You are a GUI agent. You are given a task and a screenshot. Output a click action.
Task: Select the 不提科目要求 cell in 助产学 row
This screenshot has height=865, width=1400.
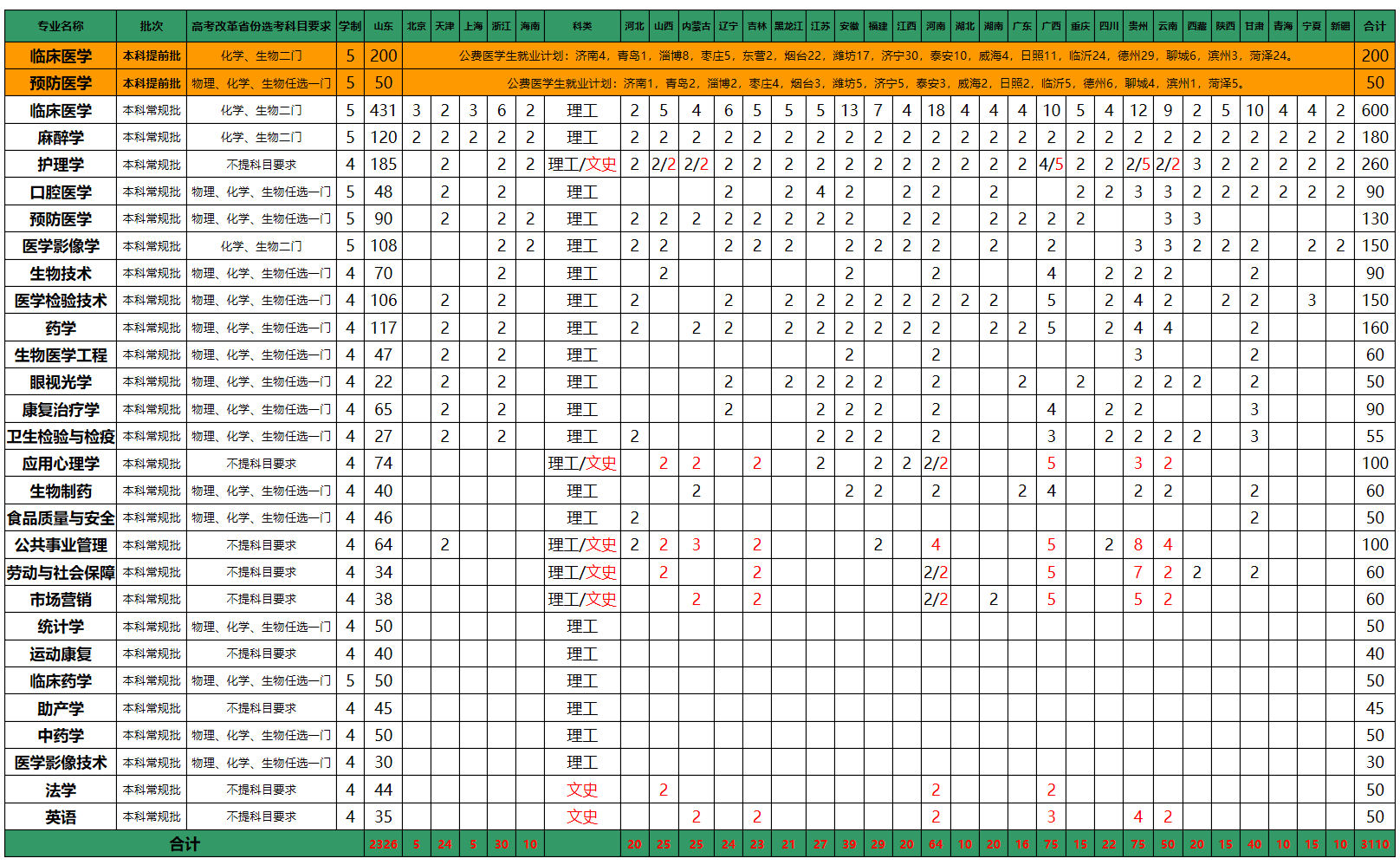pos(262,708)
